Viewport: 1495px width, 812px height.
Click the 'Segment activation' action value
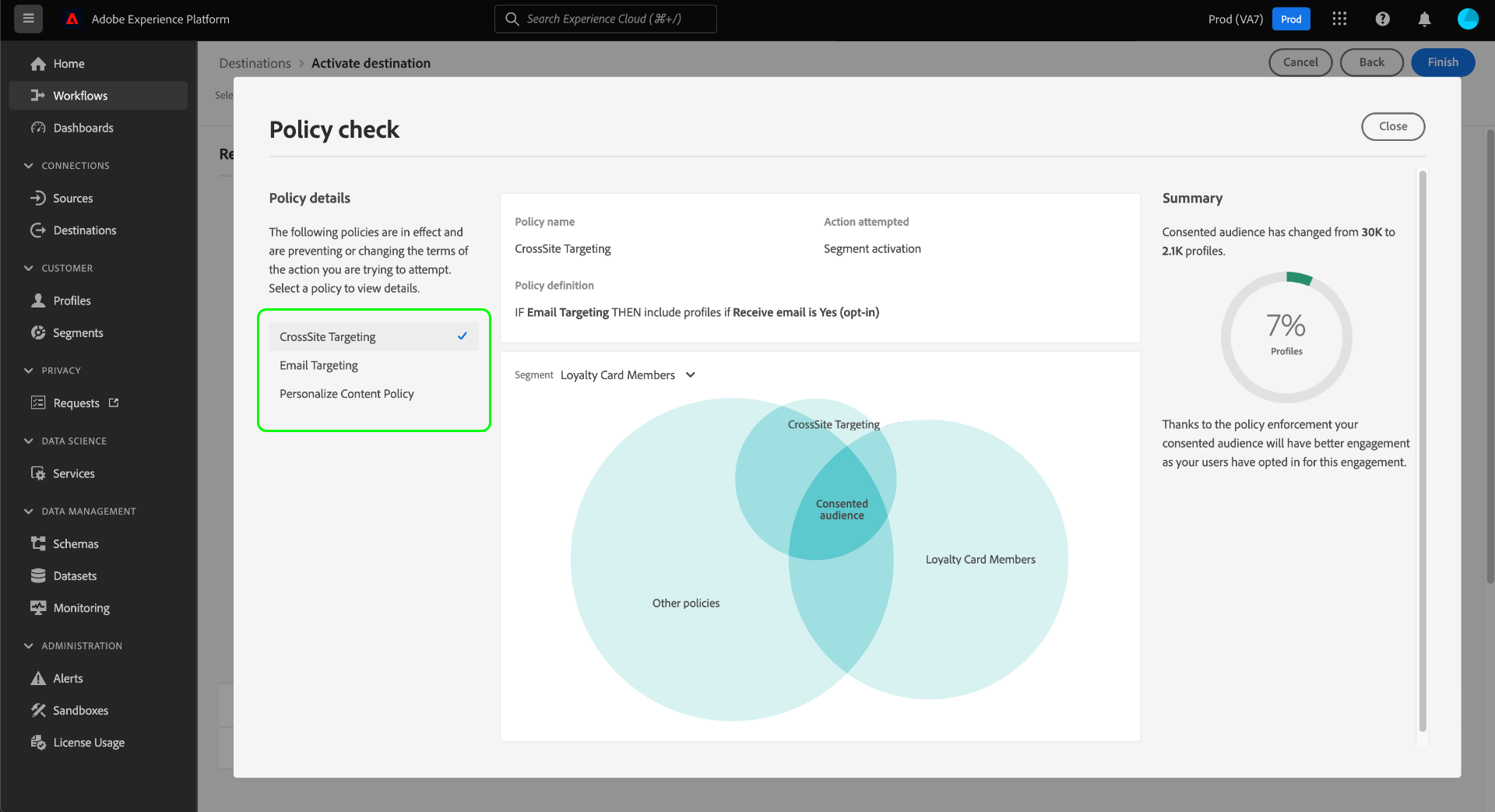point(872,249)
